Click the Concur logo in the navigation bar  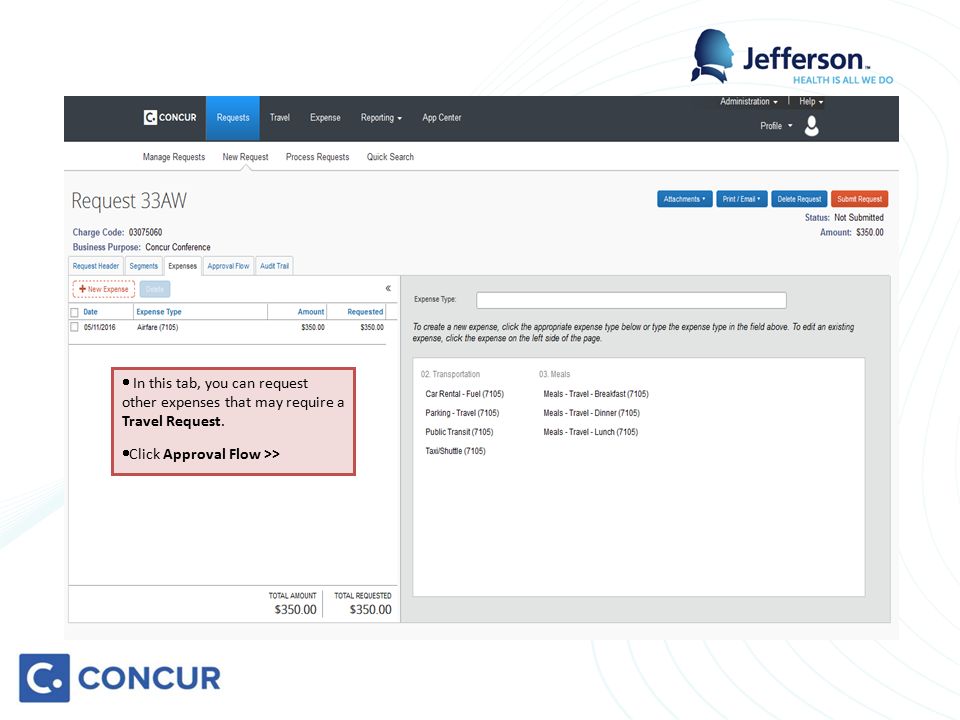click(170, 117)
